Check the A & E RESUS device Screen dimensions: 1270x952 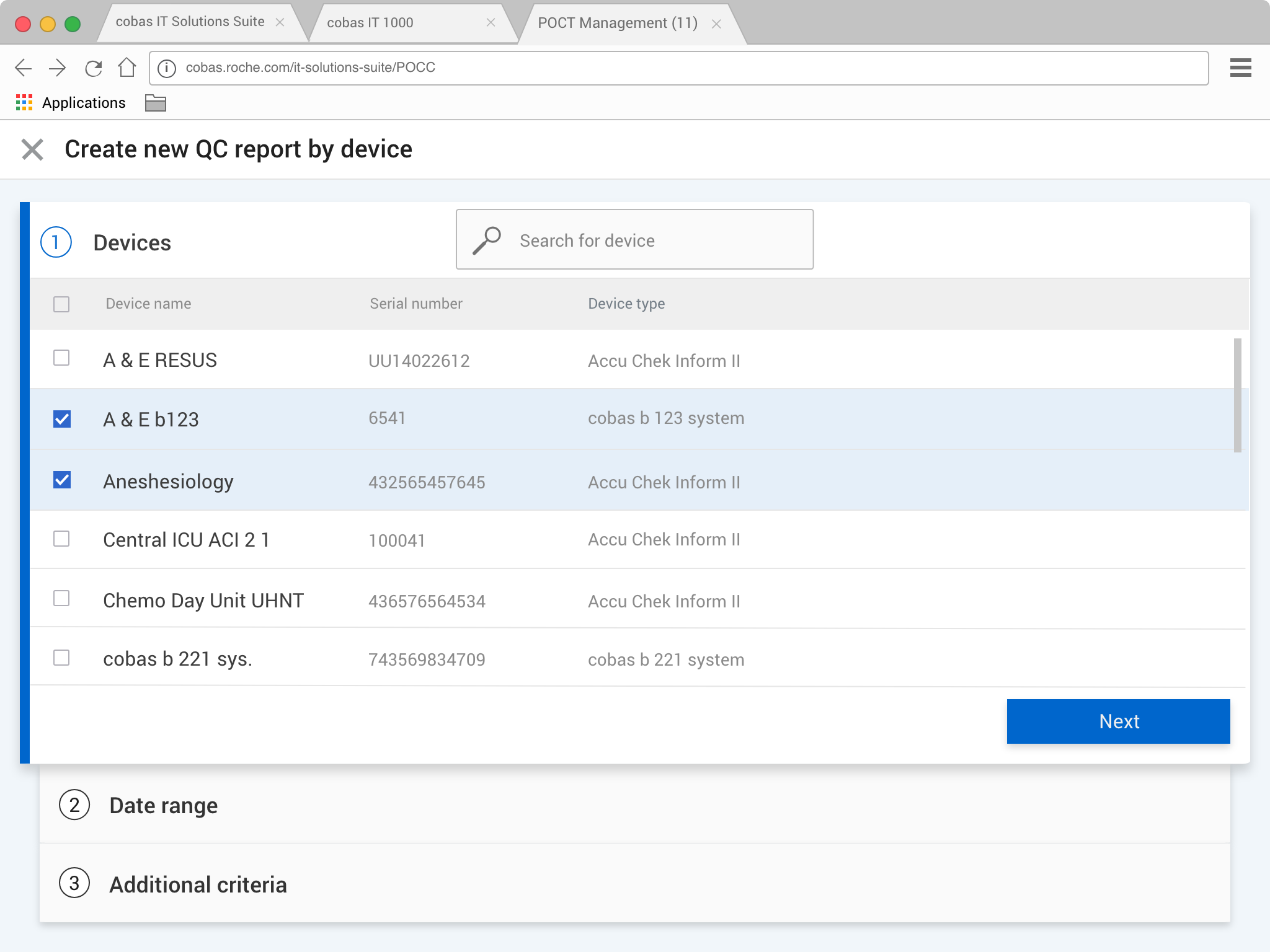(61, 358)
